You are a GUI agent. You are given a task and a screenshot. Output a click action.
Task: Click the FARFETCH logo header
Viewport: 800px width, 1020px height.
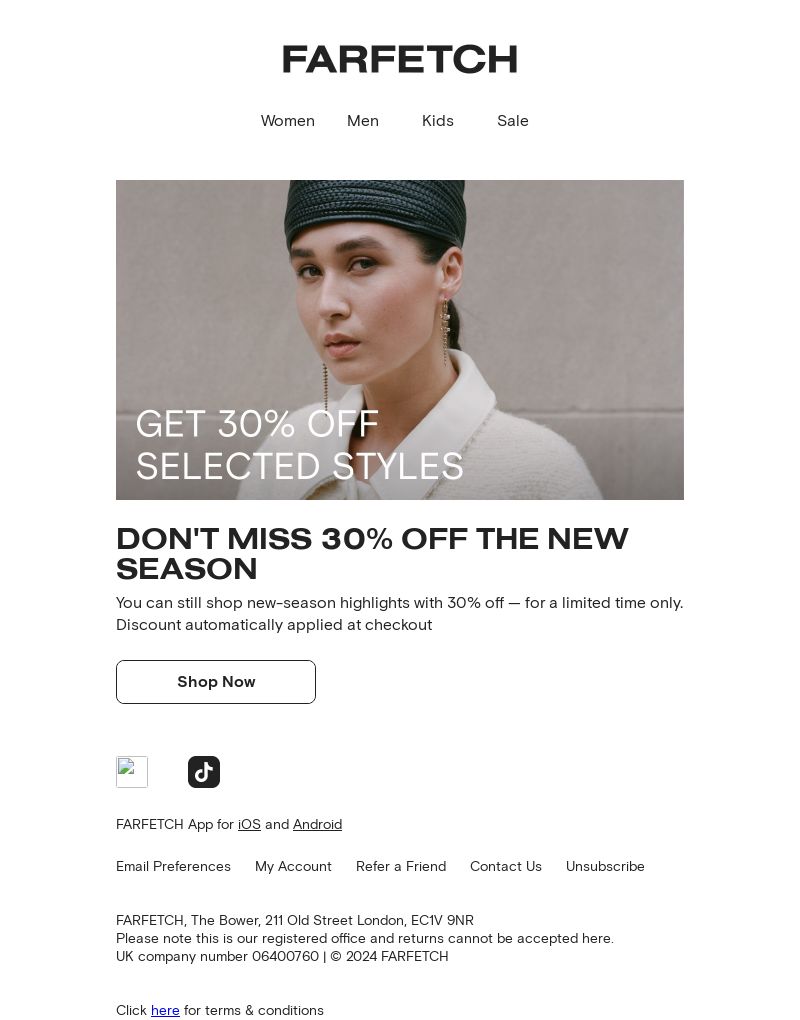pyautogui.click(x=399, y=59)
